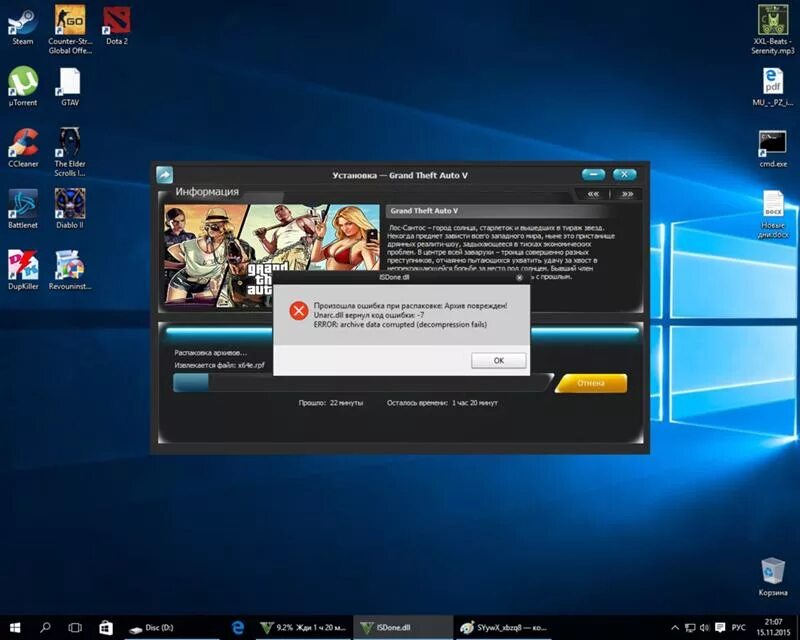Open the Корзина recycle bin
The image size is (800, 640).
772,577
